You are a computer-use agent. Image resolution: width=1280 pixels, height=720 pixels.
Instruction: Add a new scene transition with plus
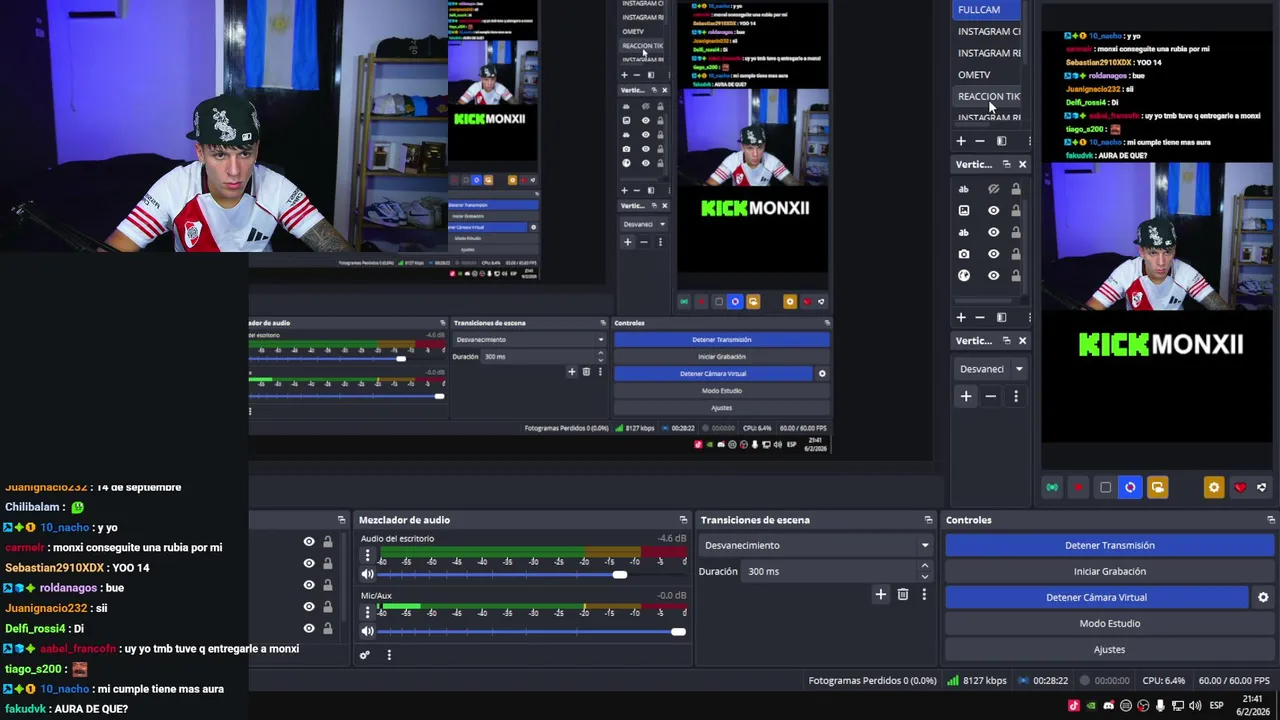pyautogui.click(x=881, y=594)
